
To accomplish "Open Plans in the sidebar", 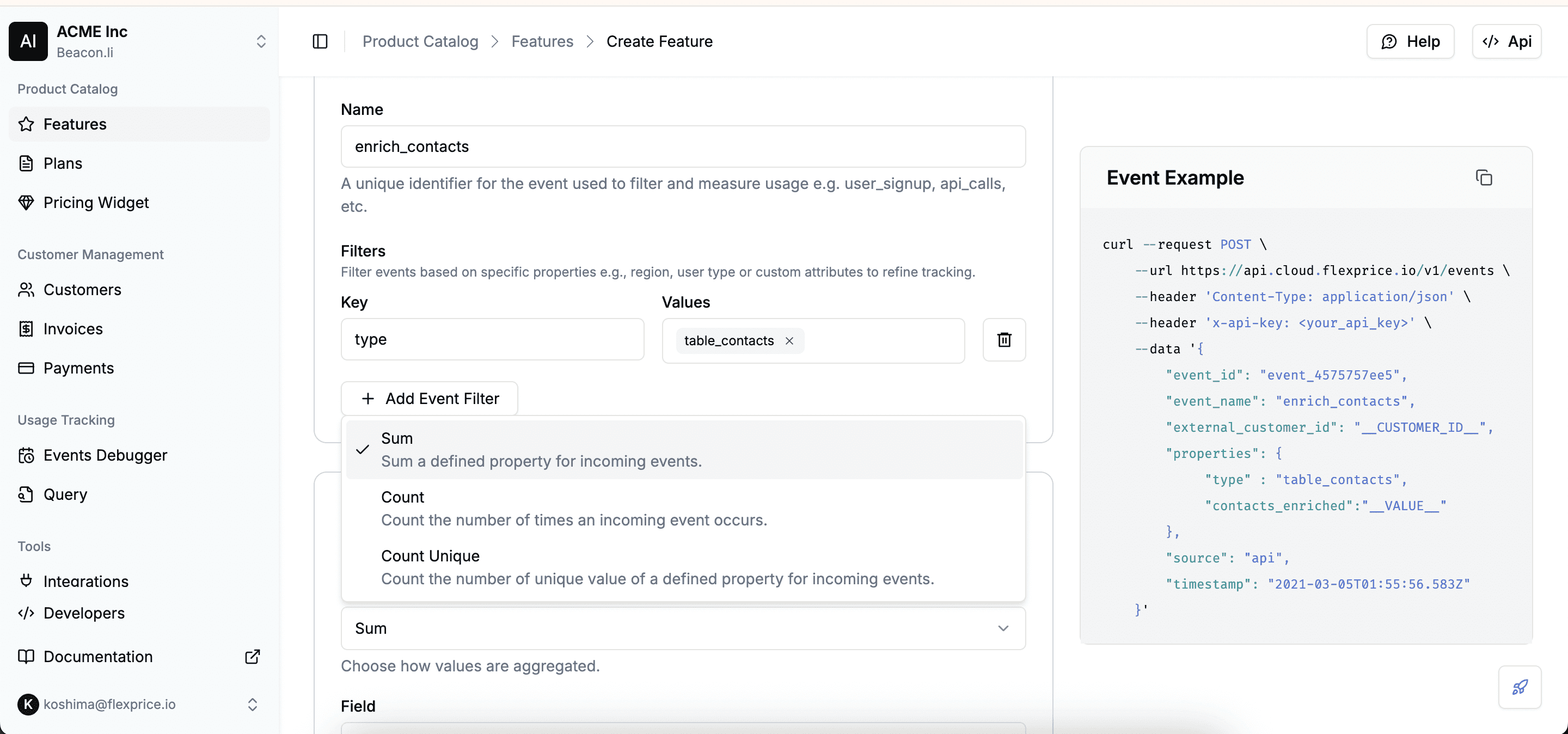I will 139,163.
